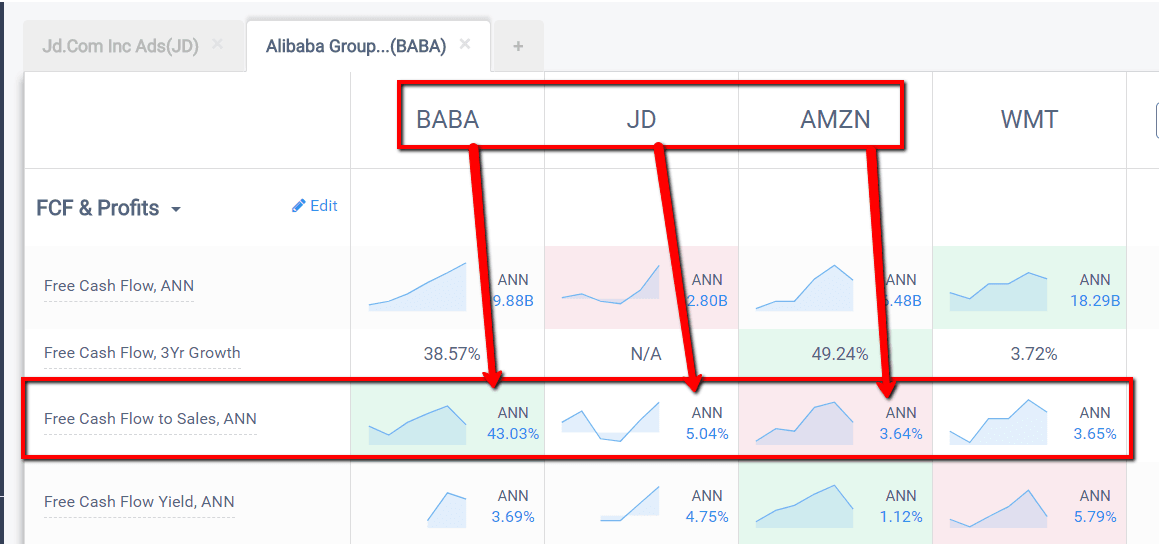Open the Free Cash Flow, 3Yr Growth label
This screenshot has width=1159, height=544.
[x=142, y=353]
